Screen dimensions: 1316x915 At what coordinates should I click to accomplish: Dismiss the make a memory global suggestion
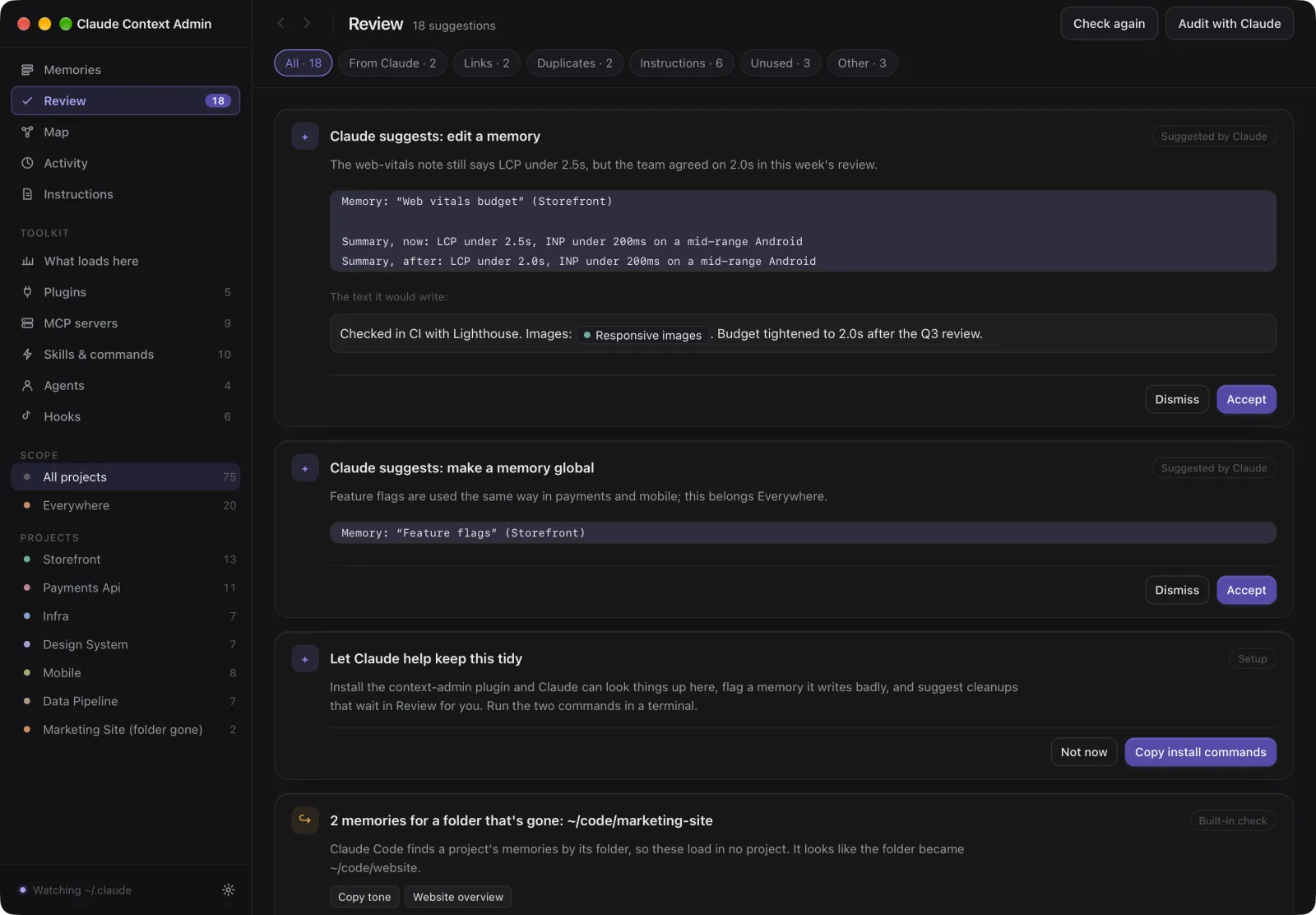coord(1177,590)
